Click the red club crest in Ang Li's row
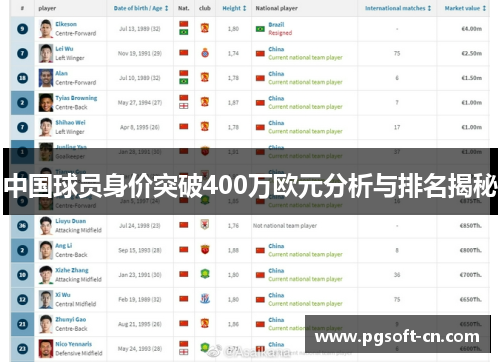Image resolution: width=500 pixels, height=362 pixels. (205, 249)
